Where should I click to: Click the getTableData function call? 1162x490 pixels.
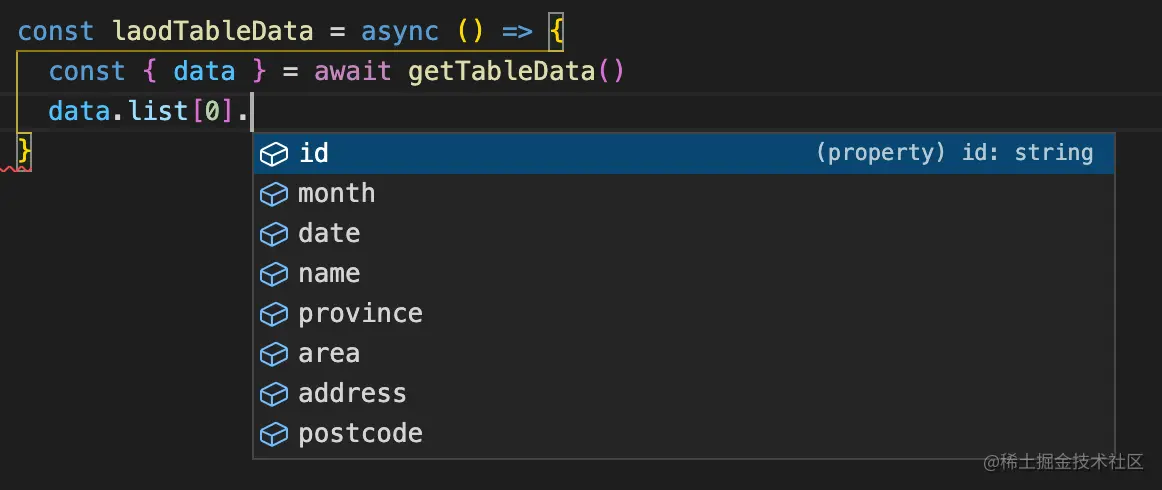[501, 71]
